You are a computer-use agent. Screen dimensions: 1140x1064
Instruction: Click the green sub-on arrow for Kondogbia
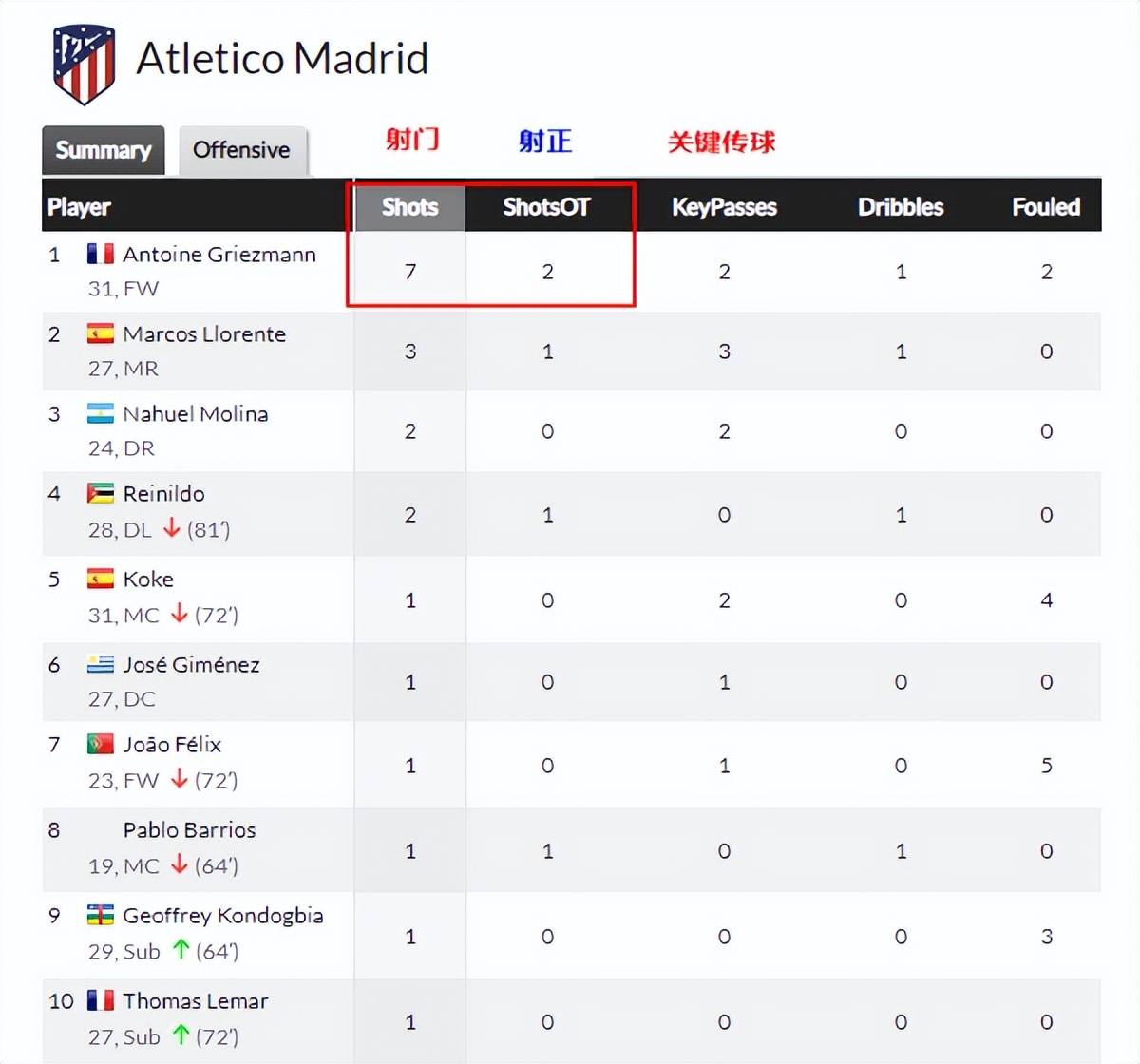pos(180,950)
